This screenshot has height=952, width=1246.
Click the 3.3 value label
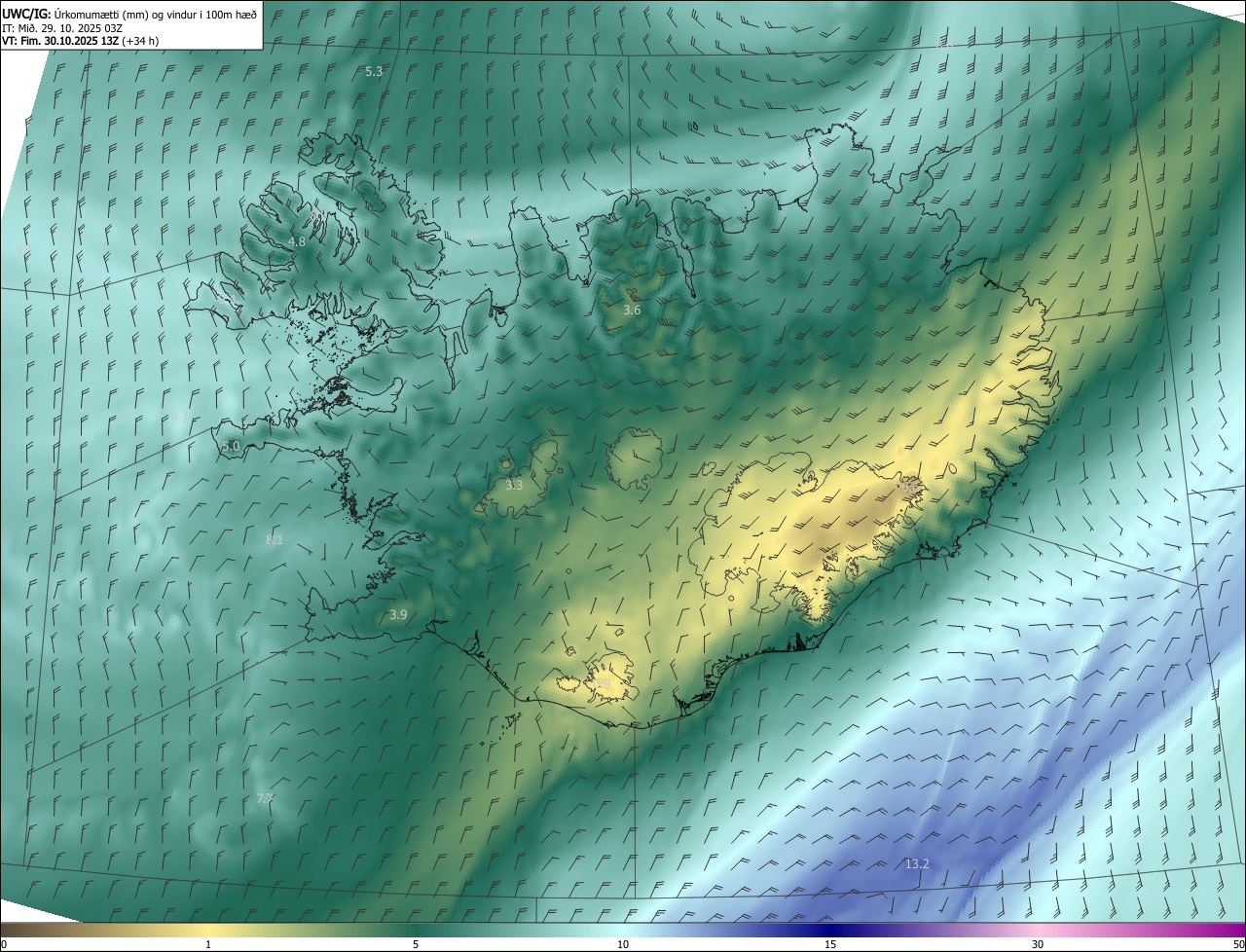514,485
